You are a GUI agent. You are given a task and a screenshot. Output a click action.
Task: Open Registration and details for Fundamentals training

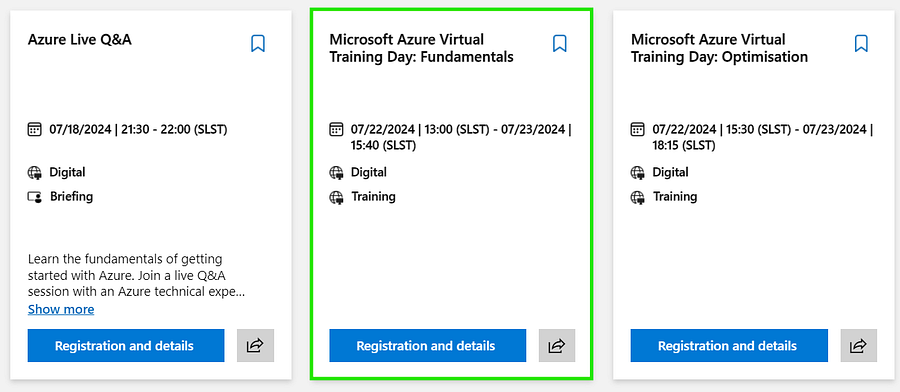click(428, 346)
